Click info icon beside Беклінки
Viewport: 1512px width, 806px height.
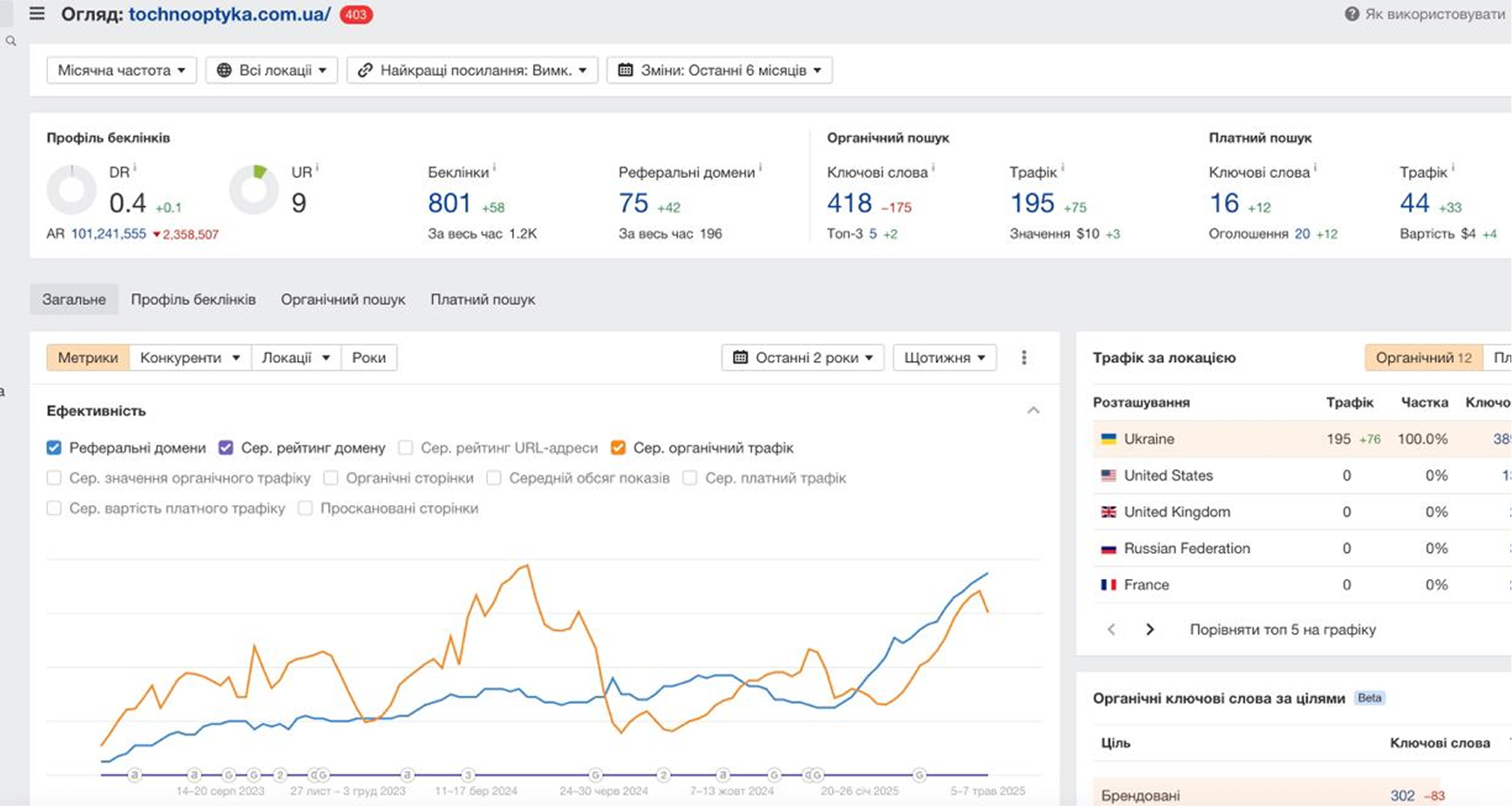(x=495, y=167)
